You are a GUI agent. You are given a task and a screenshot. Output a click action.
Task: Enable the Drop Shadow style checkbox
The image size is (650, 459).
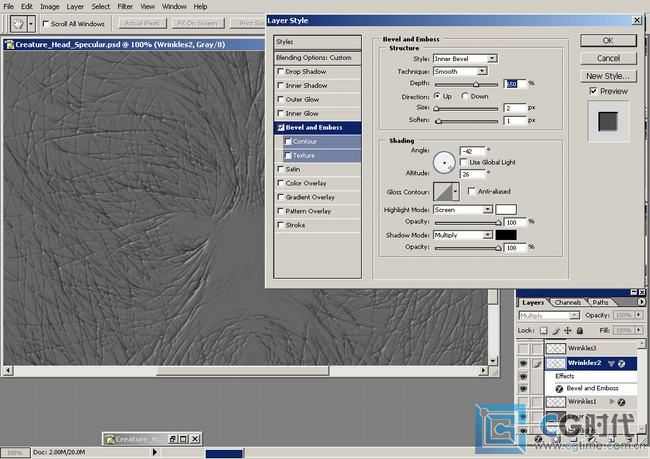click(281, 71)
